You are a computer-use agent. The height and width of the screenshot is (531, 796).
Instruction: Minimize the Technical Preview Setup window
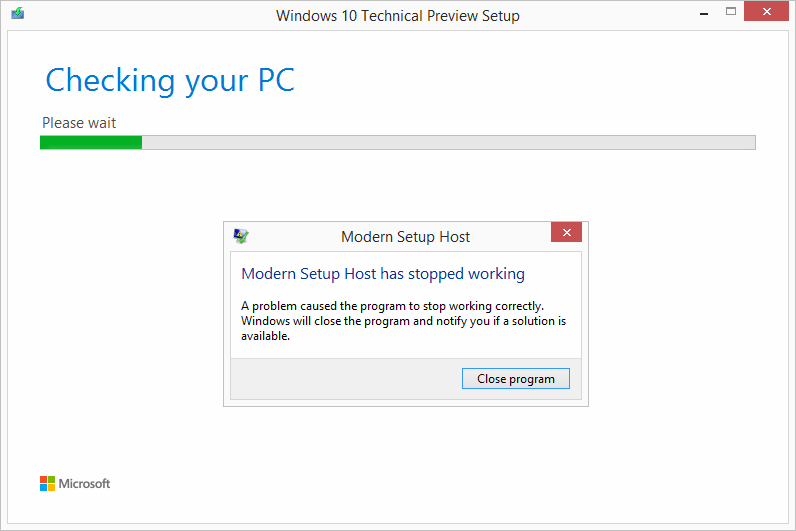704,14
